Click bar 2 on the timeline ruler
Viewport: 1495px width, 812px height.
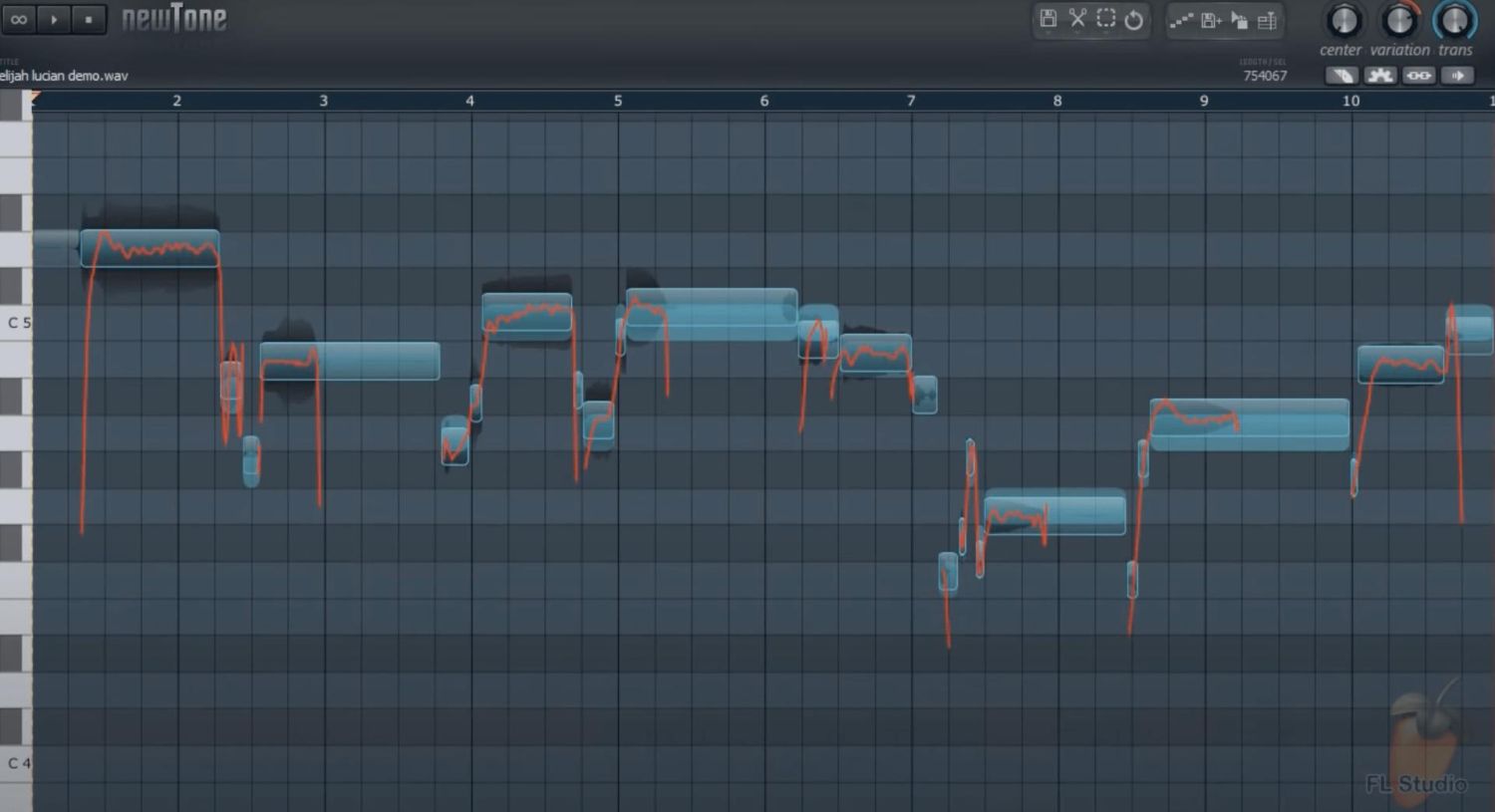pos(176,101)
